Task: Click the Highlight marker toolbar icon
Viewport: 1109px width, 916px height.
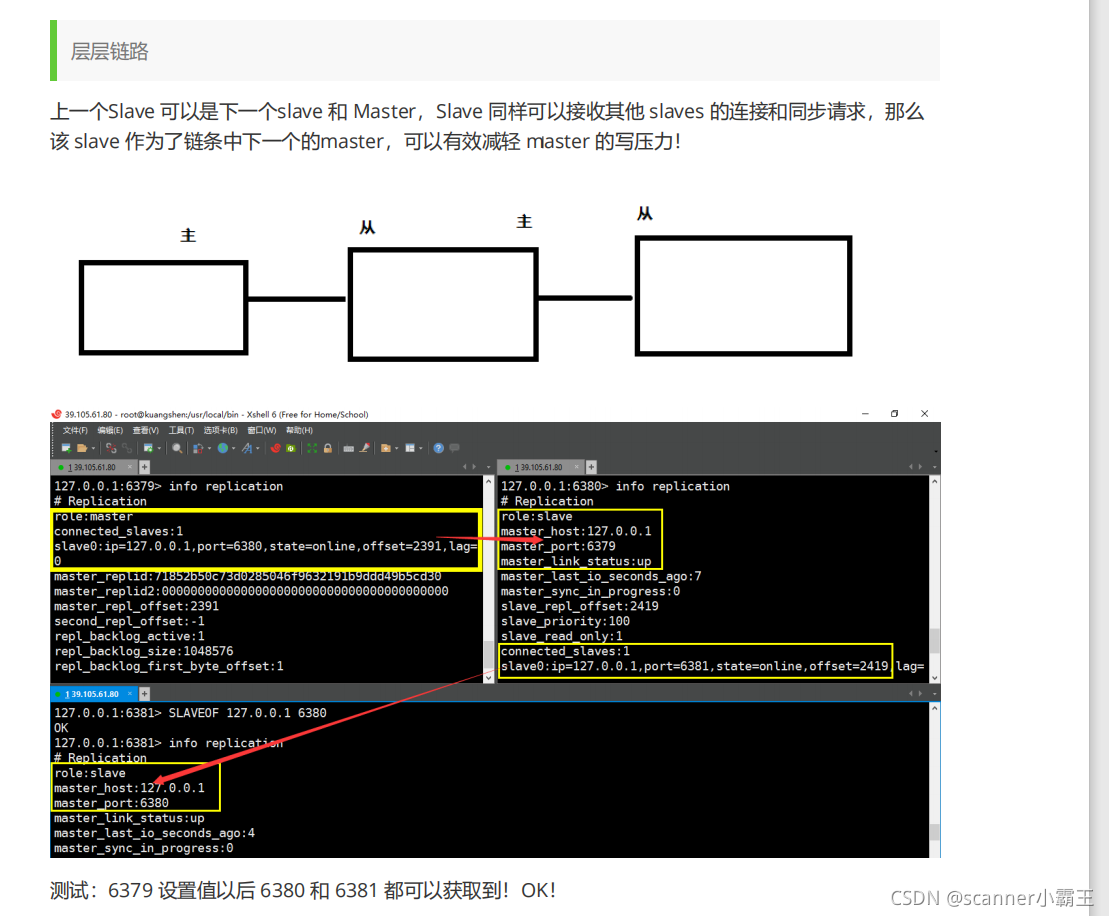Action: (365, 448)
